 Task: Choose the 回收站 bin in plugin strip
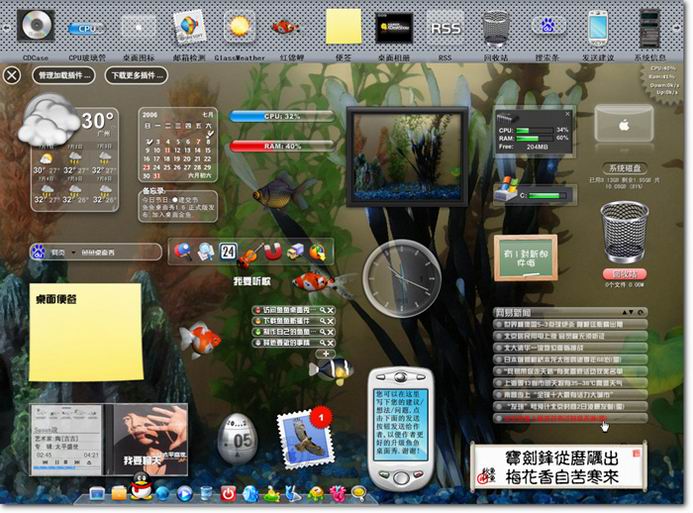pyautogui.click(x=496, y=28)
